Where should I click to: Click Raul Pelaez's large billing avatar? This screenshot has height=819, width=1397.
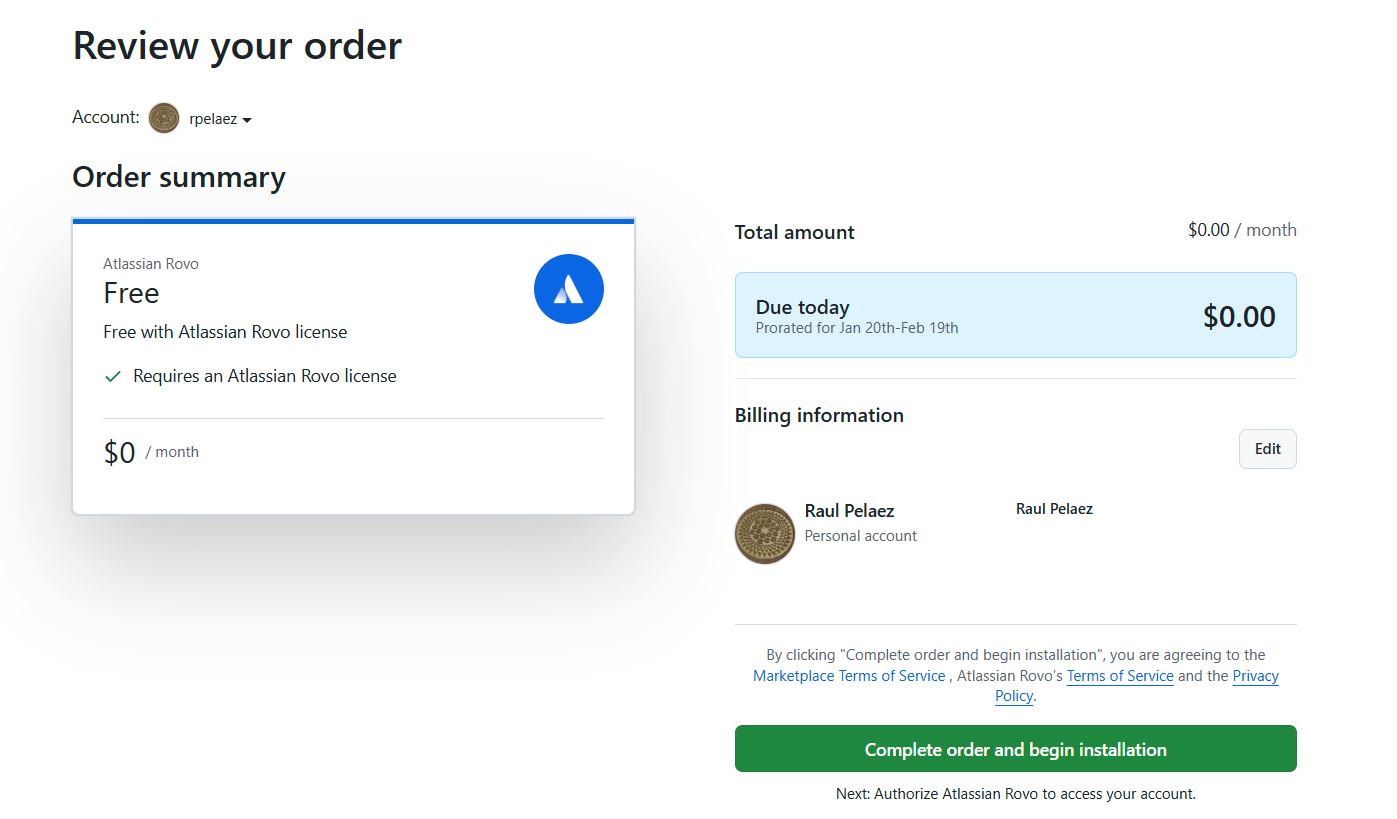(765, 534)
